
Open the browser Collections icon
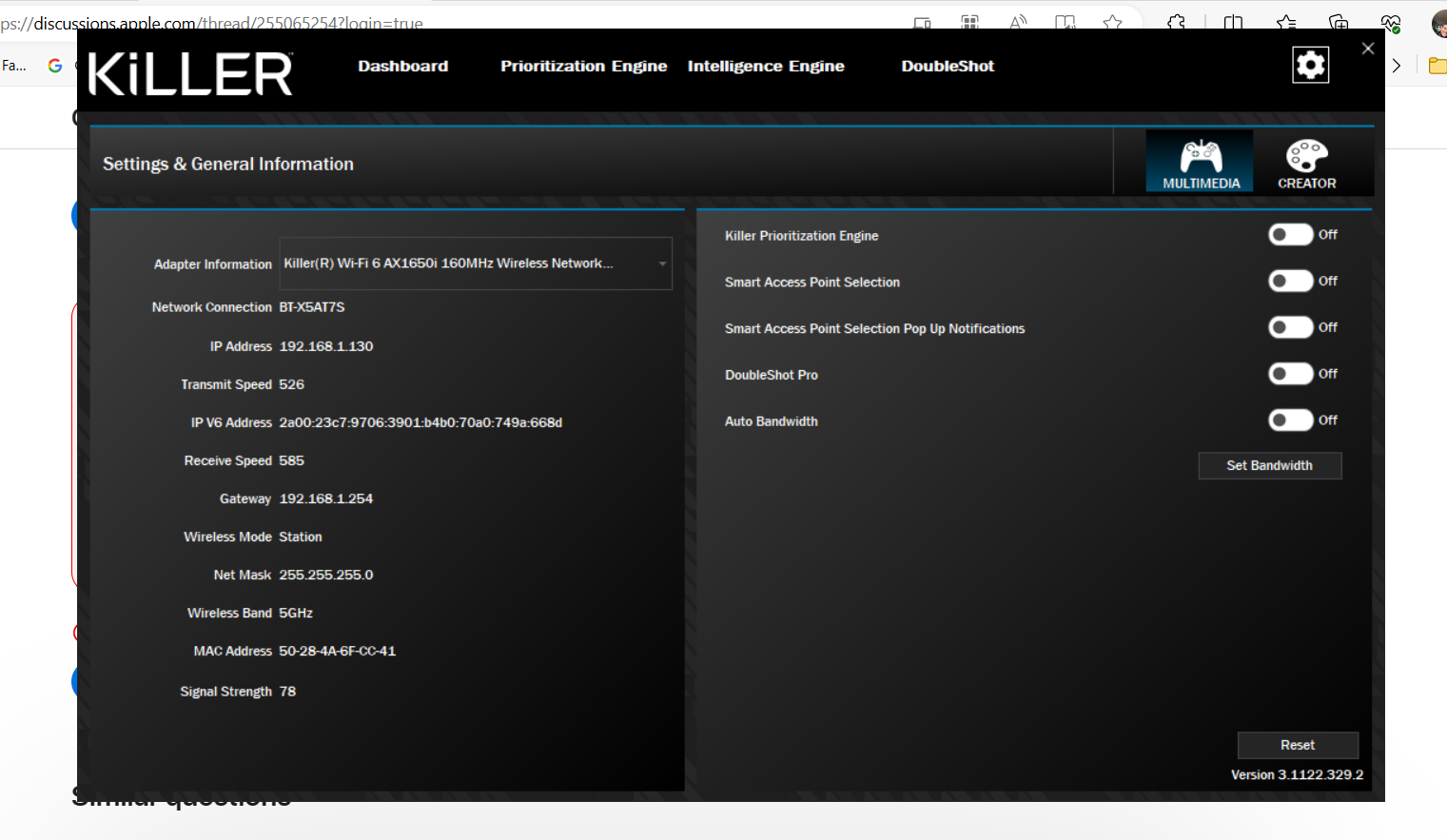click(x=1339, y=22)
